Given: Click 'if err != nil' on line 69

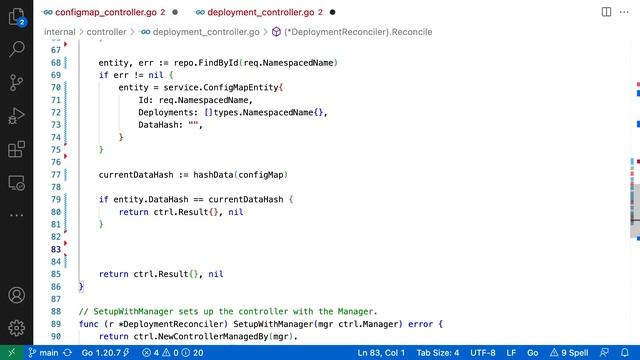Looking at the screenshot, I should click(131, 75).
